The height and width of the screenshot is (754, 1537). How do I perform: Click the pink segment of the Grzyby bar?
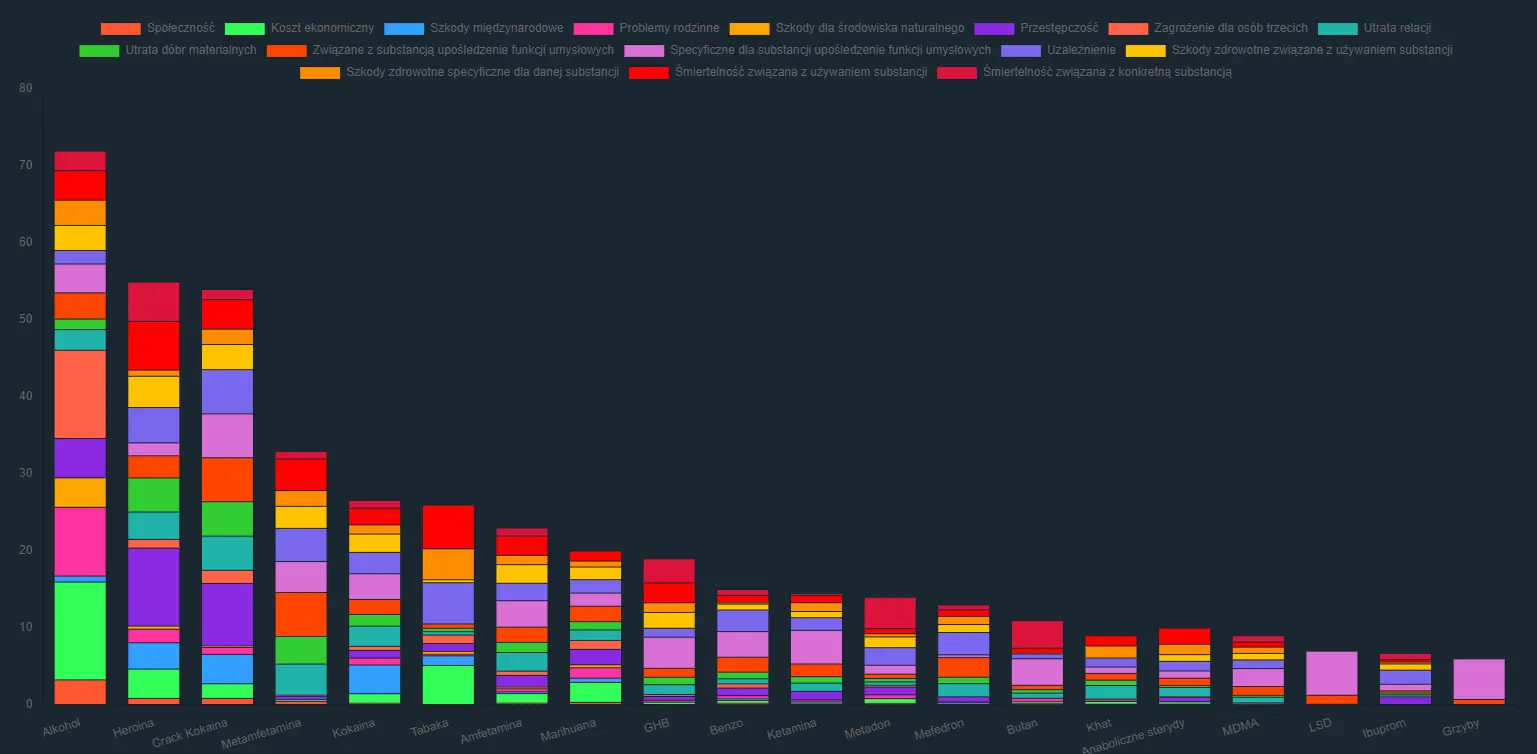pyautogui.click(x=1479, y=679)
